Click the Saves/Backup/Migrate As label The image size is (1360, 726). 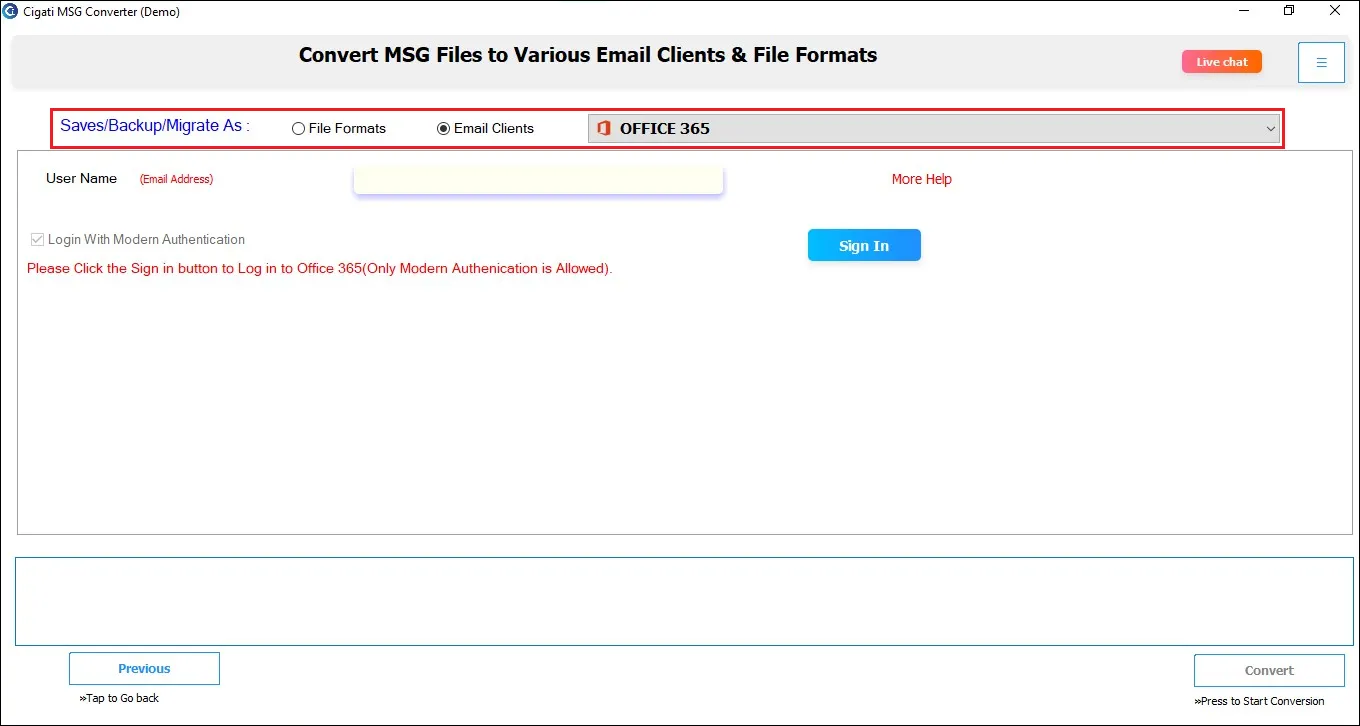click(x=155, y=126)
